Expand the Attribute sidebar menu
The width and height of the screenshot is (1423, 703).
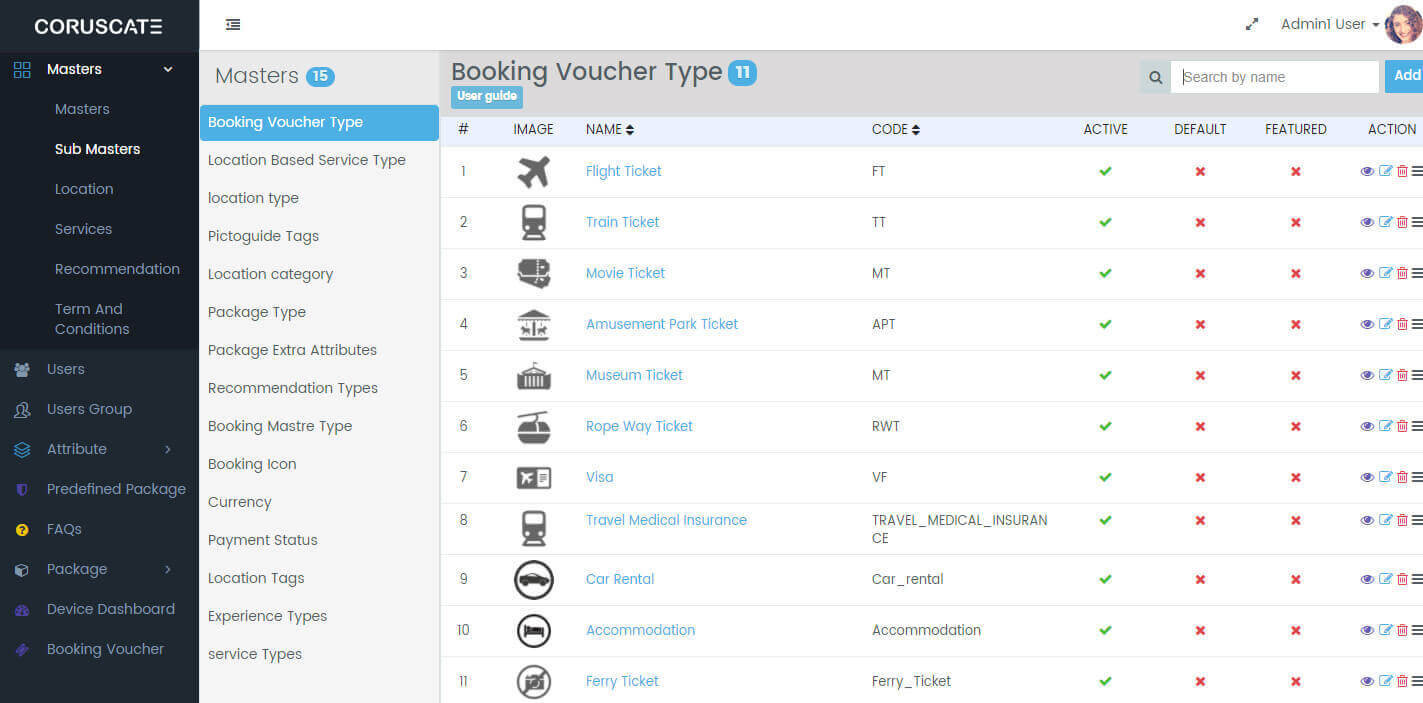pyautogui.click(x=168, y=449)
